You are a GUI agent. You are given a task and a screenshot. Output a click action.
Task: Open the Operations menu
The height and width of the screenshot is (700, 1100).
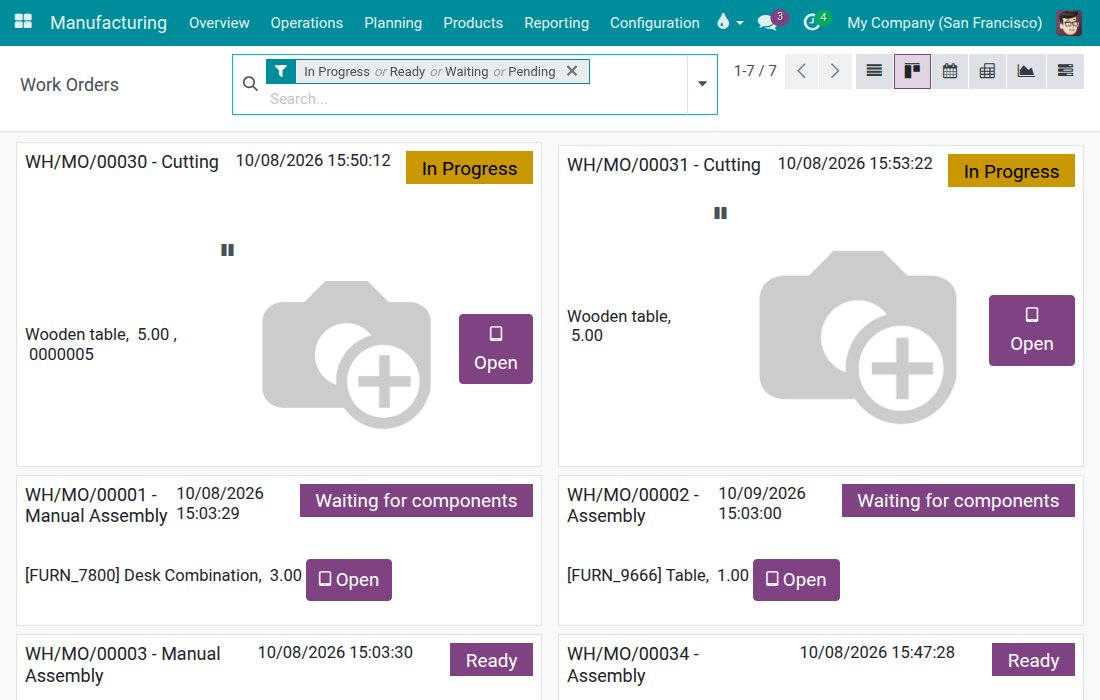pyautogui.click(x=307, y=22)
